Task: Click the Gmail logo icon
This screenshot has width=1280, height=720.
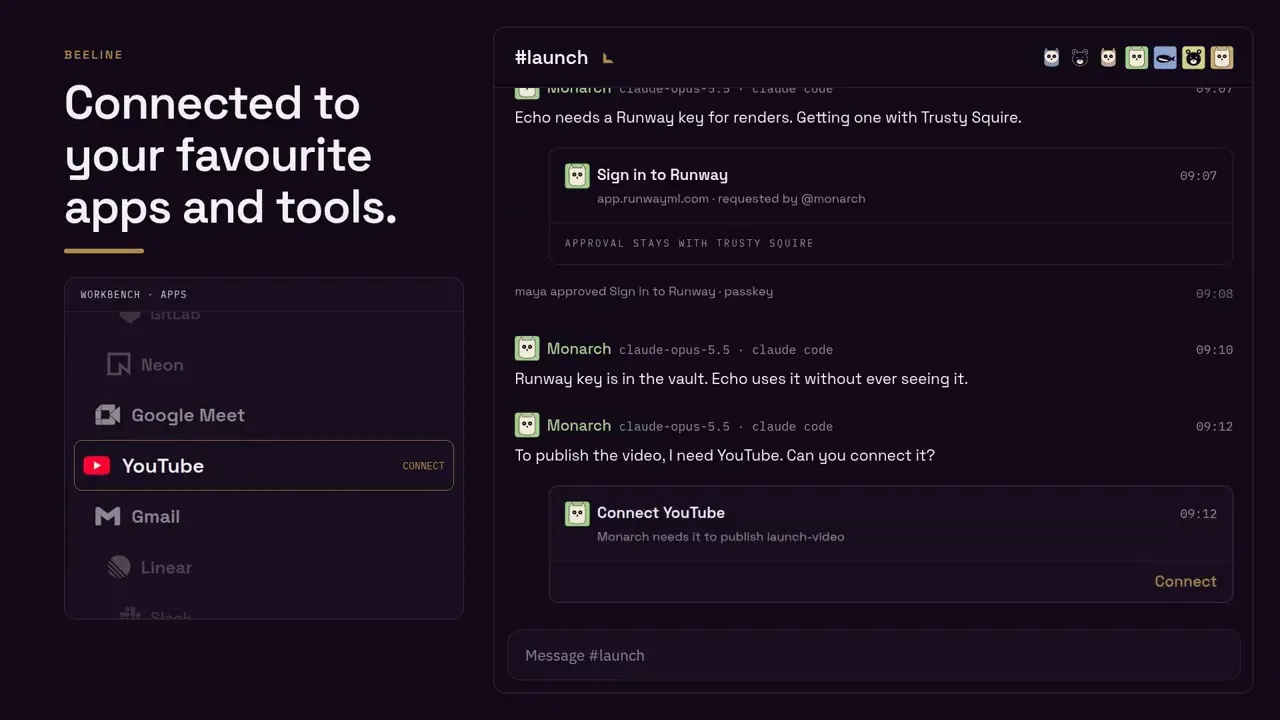Action: 108,516
